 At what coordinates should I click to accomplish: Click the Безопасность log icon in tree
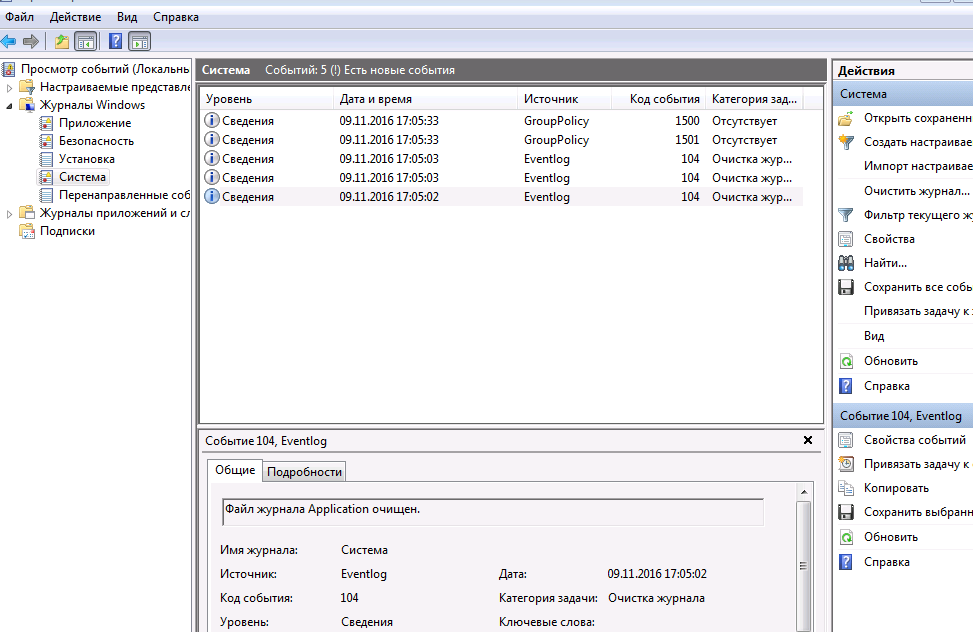pyautogui.click(x=46, y=141)
